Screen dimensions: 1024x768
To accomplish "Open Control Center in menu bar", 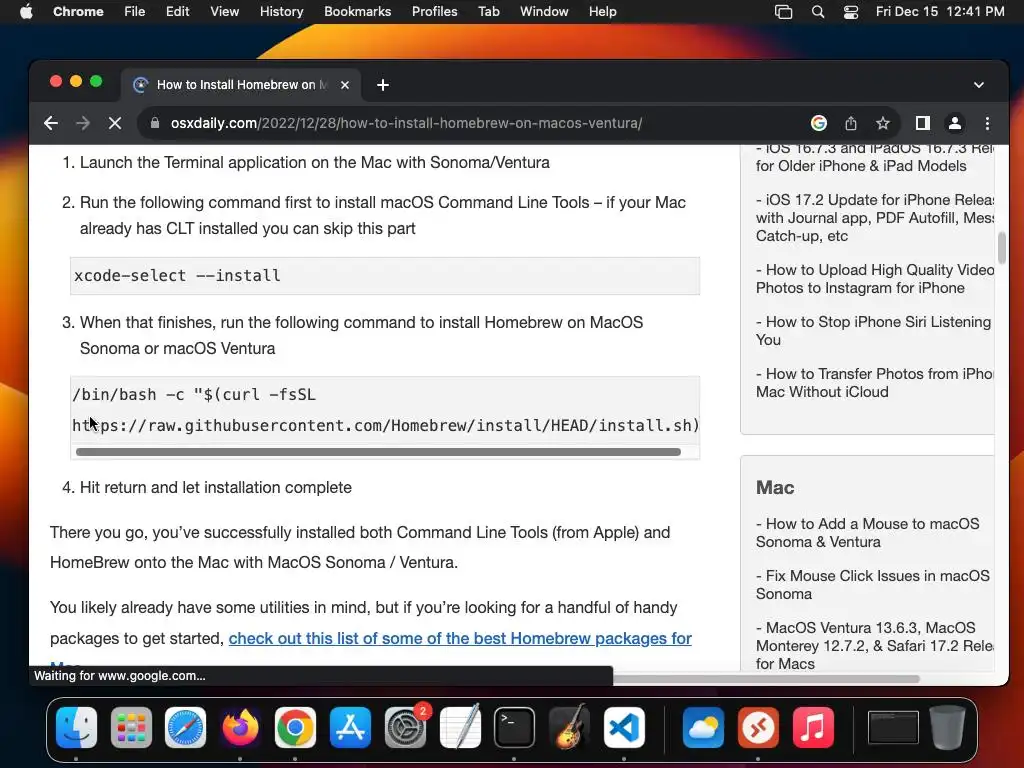I will (850, 12).
